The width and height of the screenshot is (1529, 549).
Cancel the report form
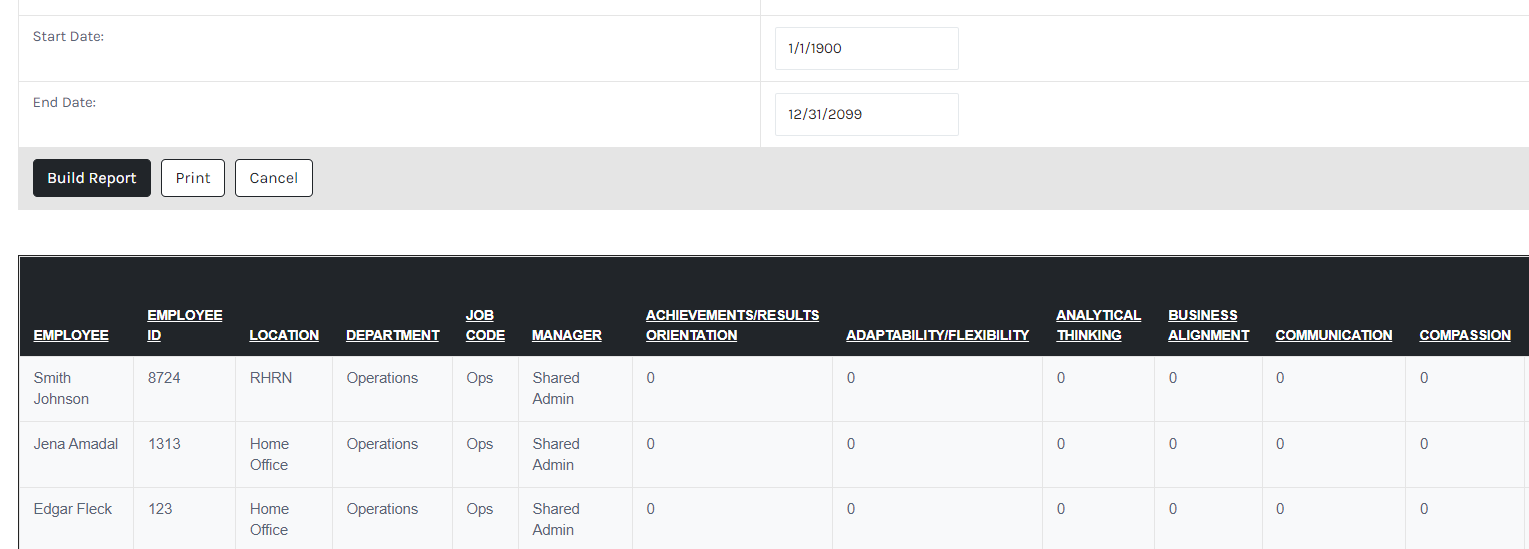tap(274, 178)
